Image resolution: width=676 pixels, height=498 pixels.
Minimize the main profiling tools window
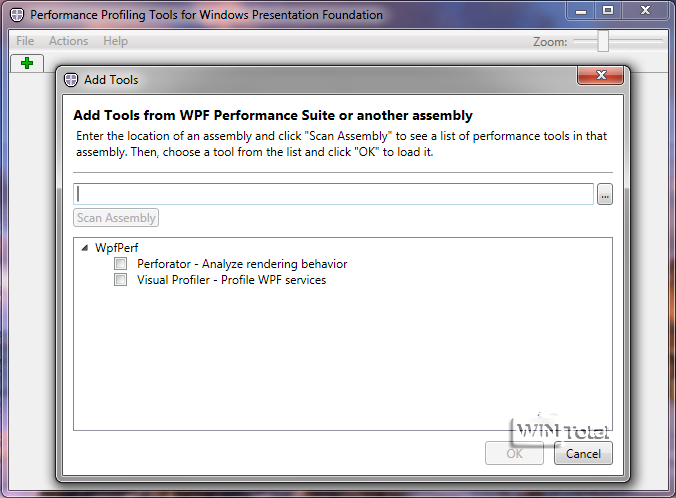pos(581,11)
